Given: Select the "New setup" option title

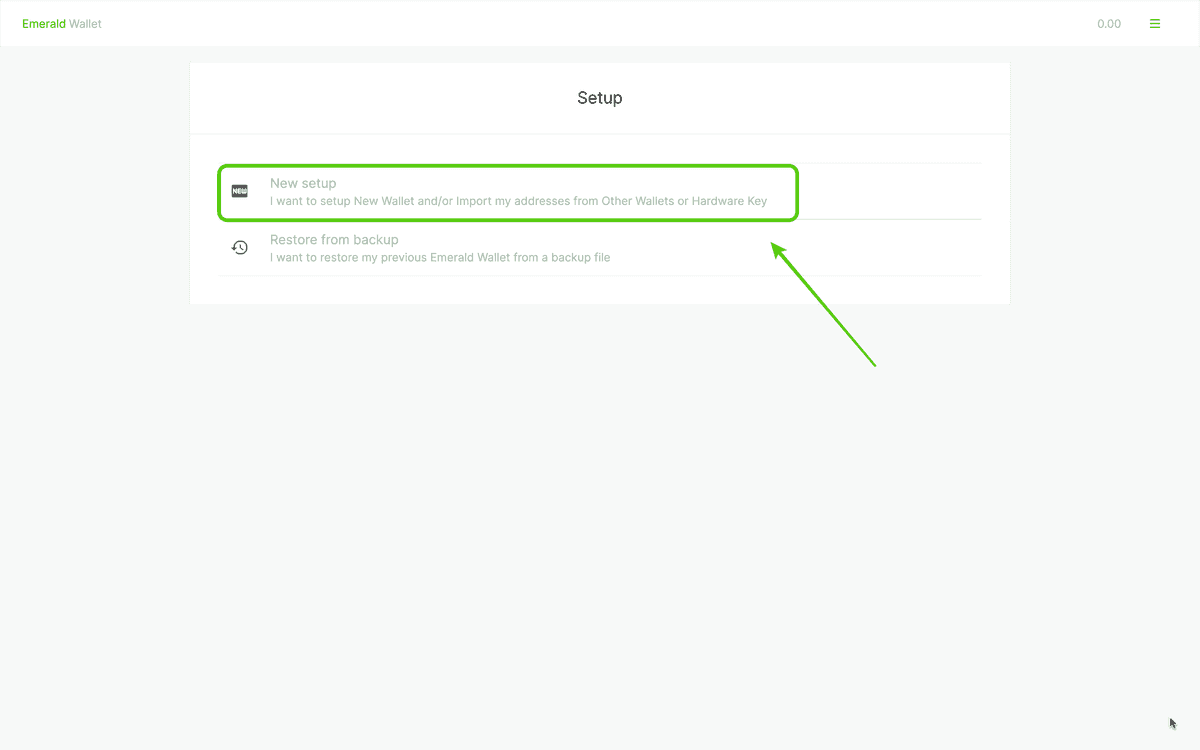Looking at the screenshot, I should point(303,183).
